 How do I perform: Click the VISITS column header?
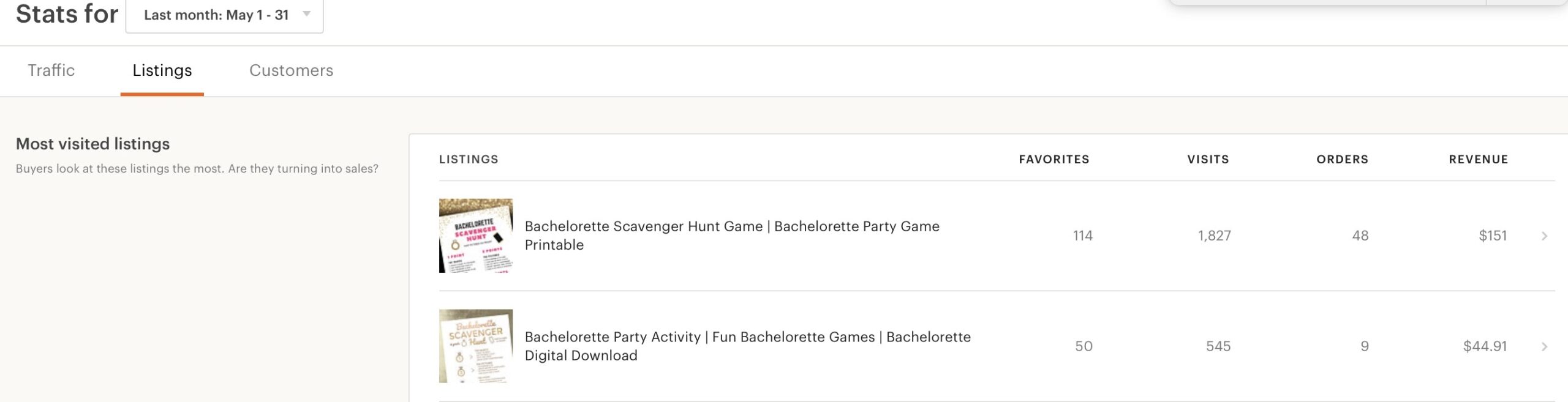(1208, 160)
